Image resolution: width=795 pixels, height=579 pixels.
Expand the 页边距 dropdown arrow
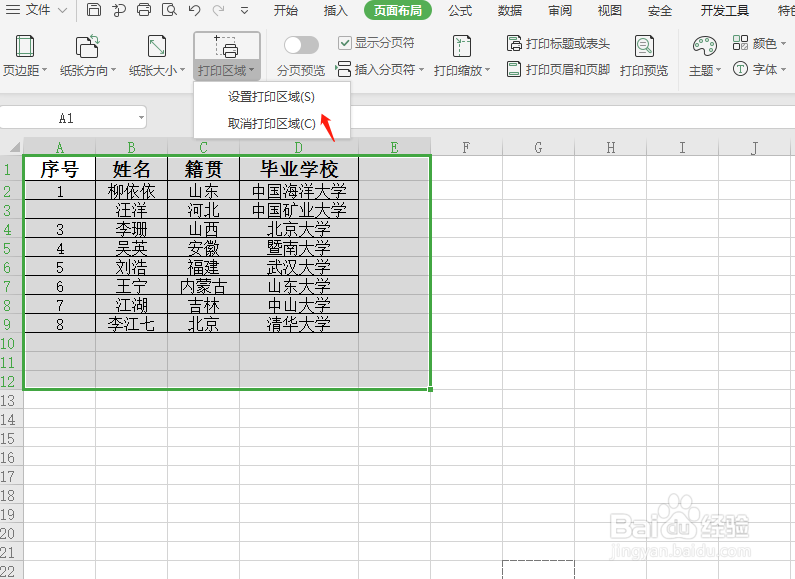pos(45,70)
